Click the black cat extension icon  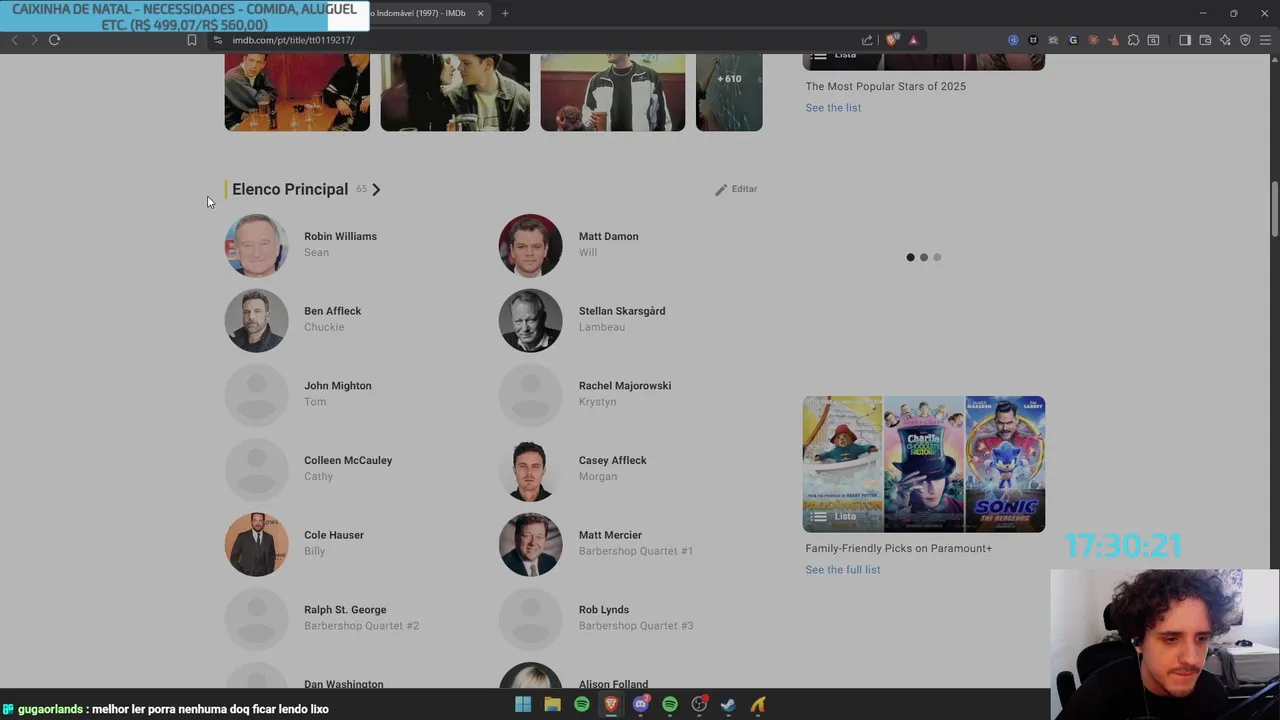pos(1033,40)
